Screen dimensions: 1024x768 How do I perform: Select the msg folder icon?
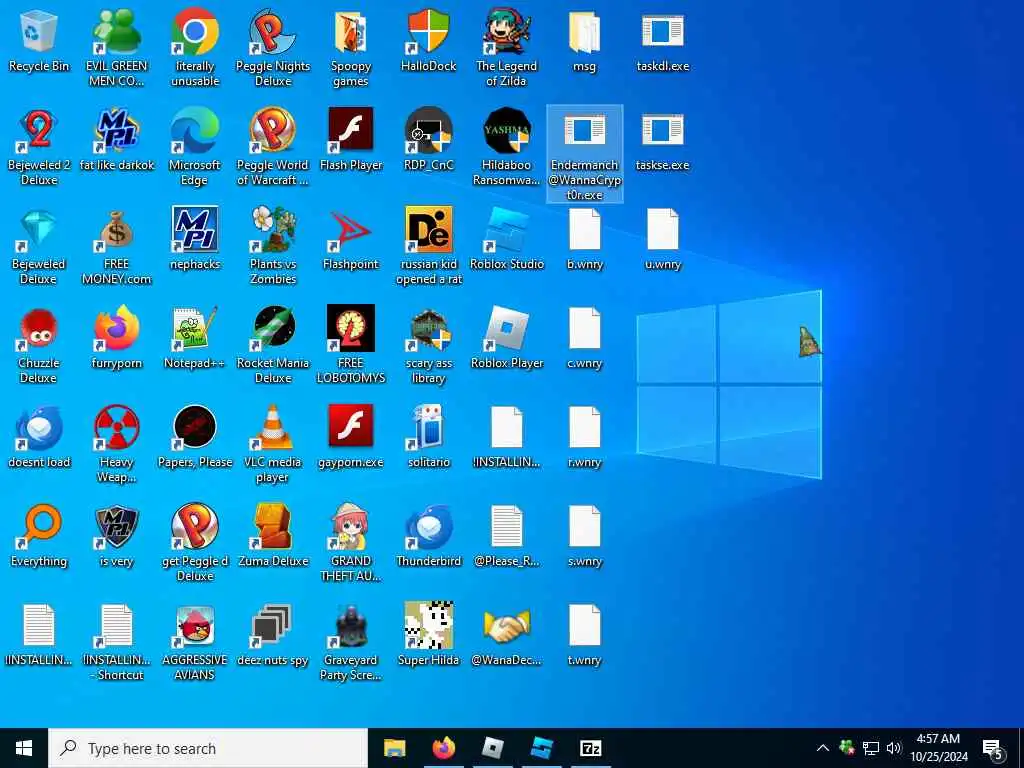(x=584, y=31)
